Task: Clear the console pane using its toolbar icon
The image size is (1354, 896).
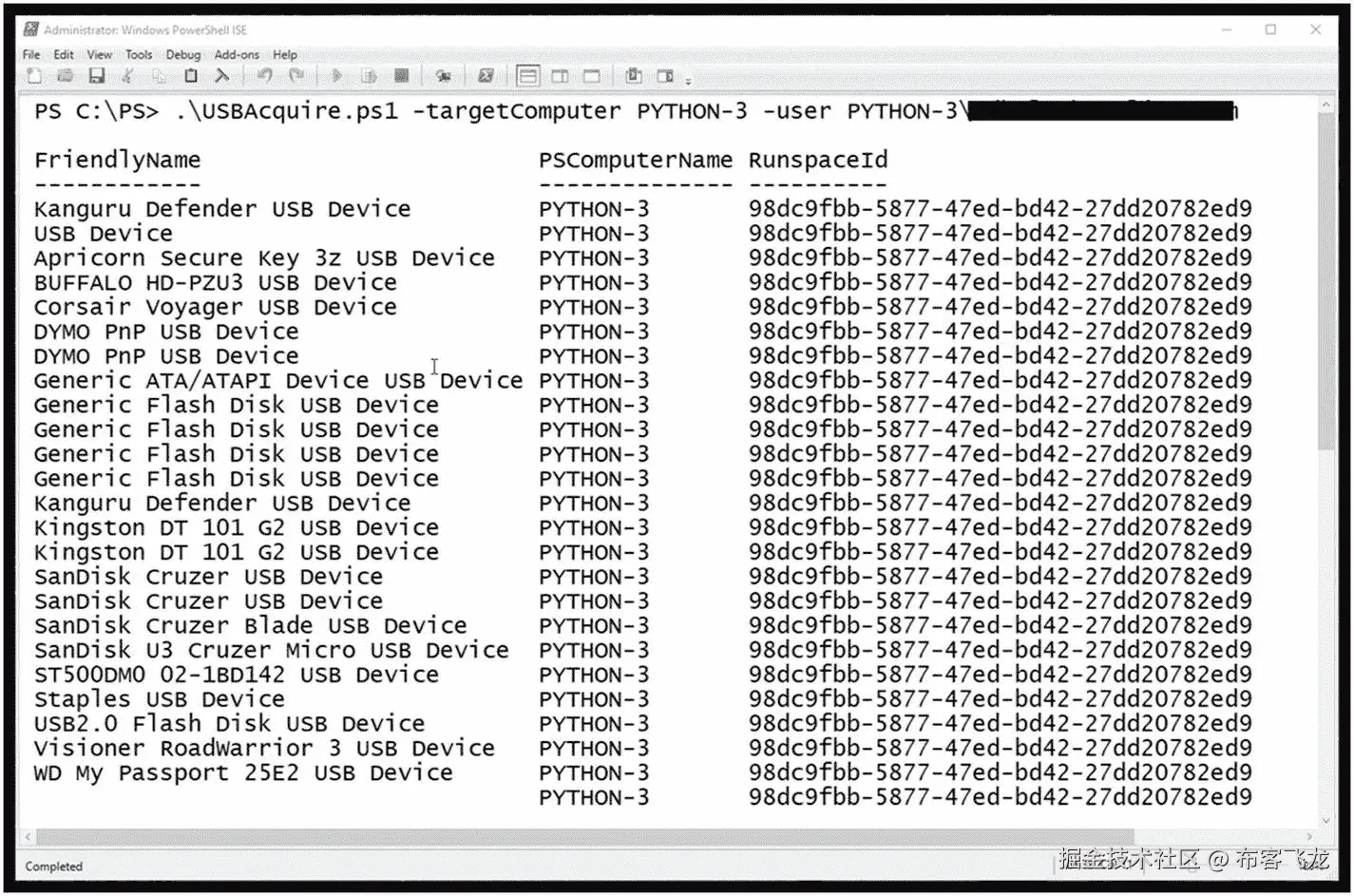Action: point(221,76)
